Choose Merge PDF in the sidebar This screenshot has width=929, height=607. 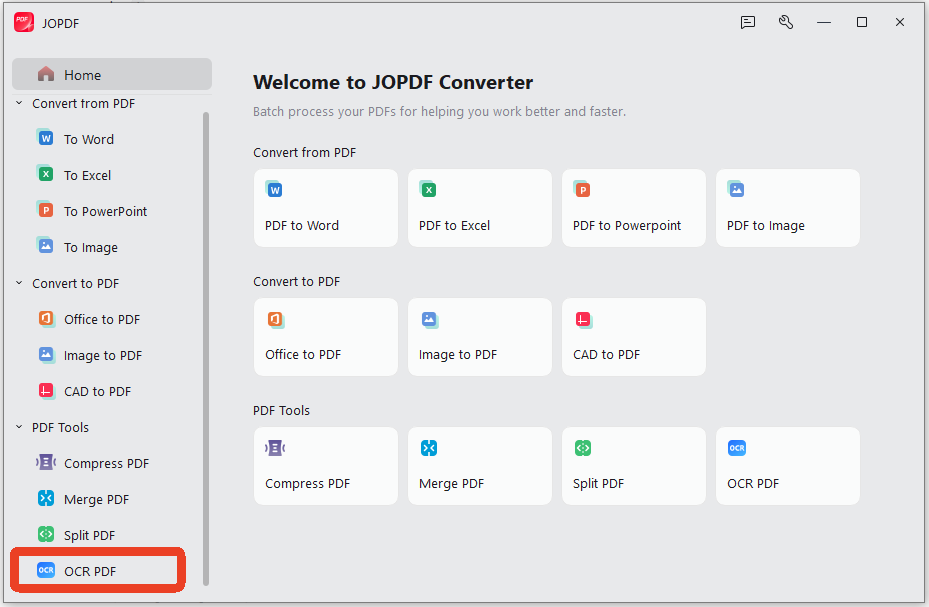[96, 500]
